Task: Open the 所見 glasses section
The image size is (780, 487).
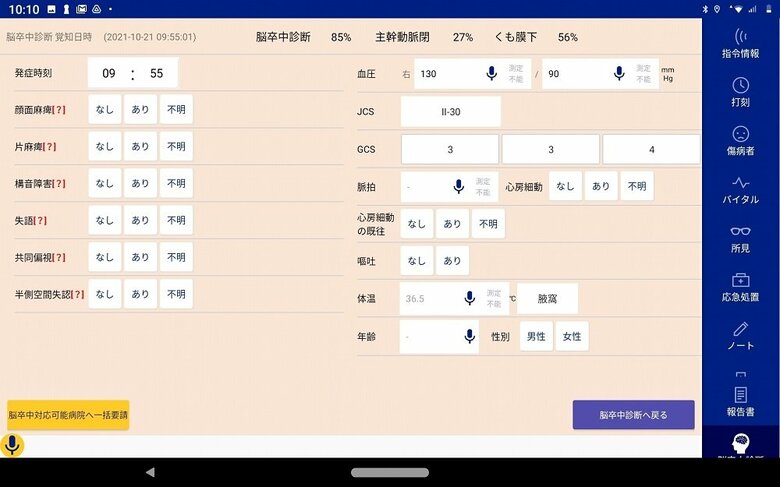Action: tap(740, 239)
